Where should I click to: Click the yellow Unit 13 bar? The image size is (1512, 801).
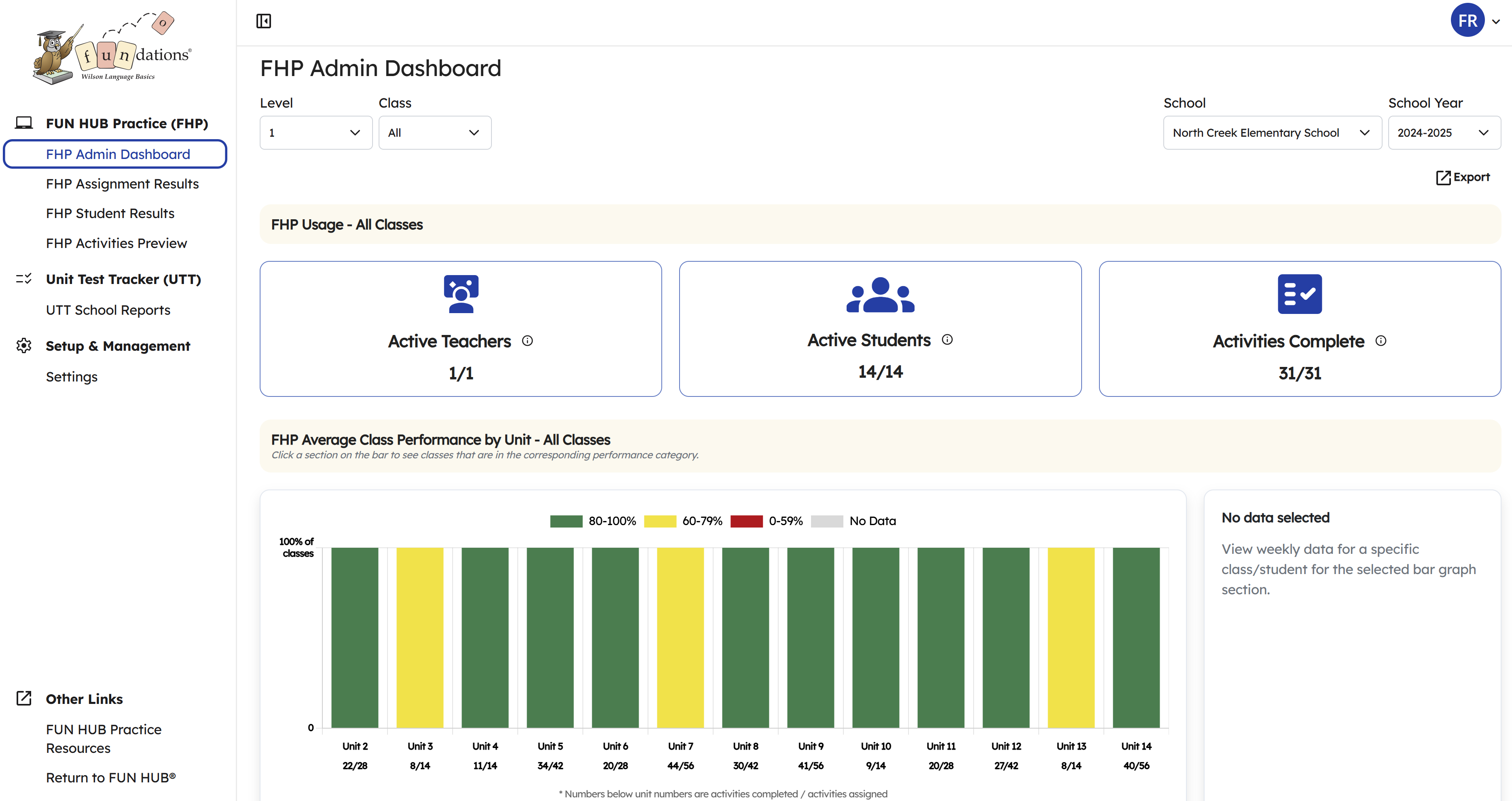pyautogui.click(x=1071, y=637)
